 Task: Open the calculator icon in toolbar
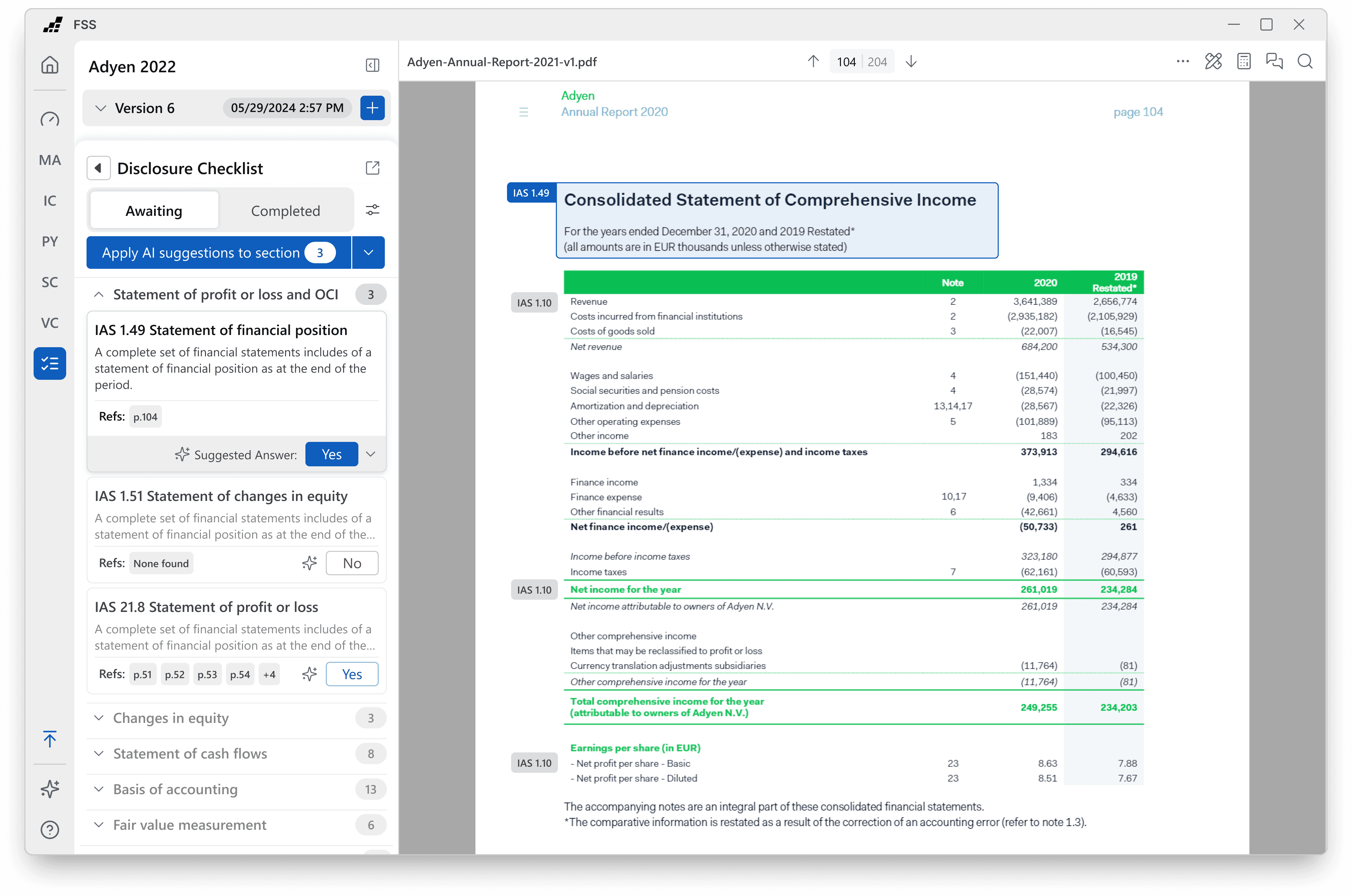point(1243,62)
